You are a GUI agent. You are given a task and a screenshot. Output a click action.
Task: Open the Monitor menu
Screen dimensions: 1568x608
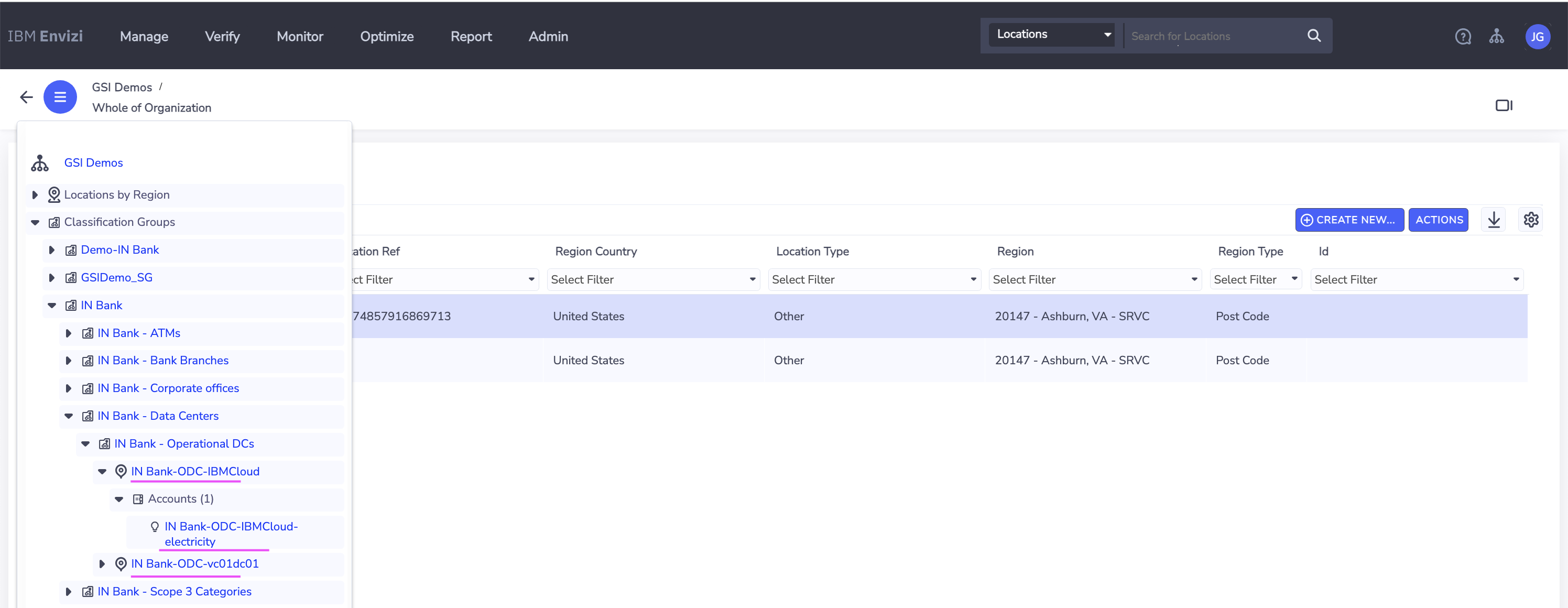(x=300, y=37)
